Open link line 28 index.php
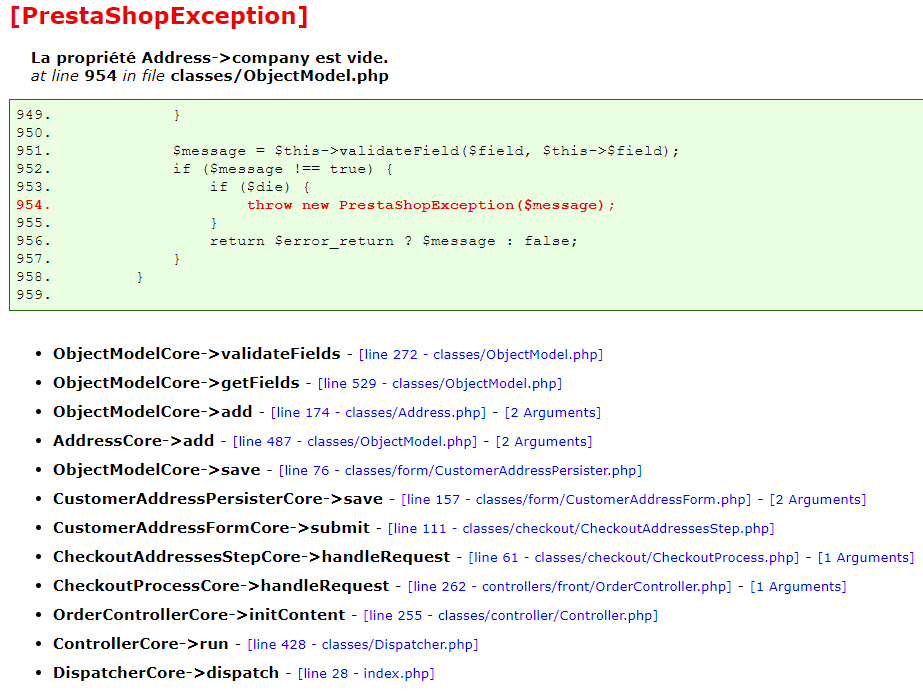Viewport: 923px width, 695px height. point(366,673)
